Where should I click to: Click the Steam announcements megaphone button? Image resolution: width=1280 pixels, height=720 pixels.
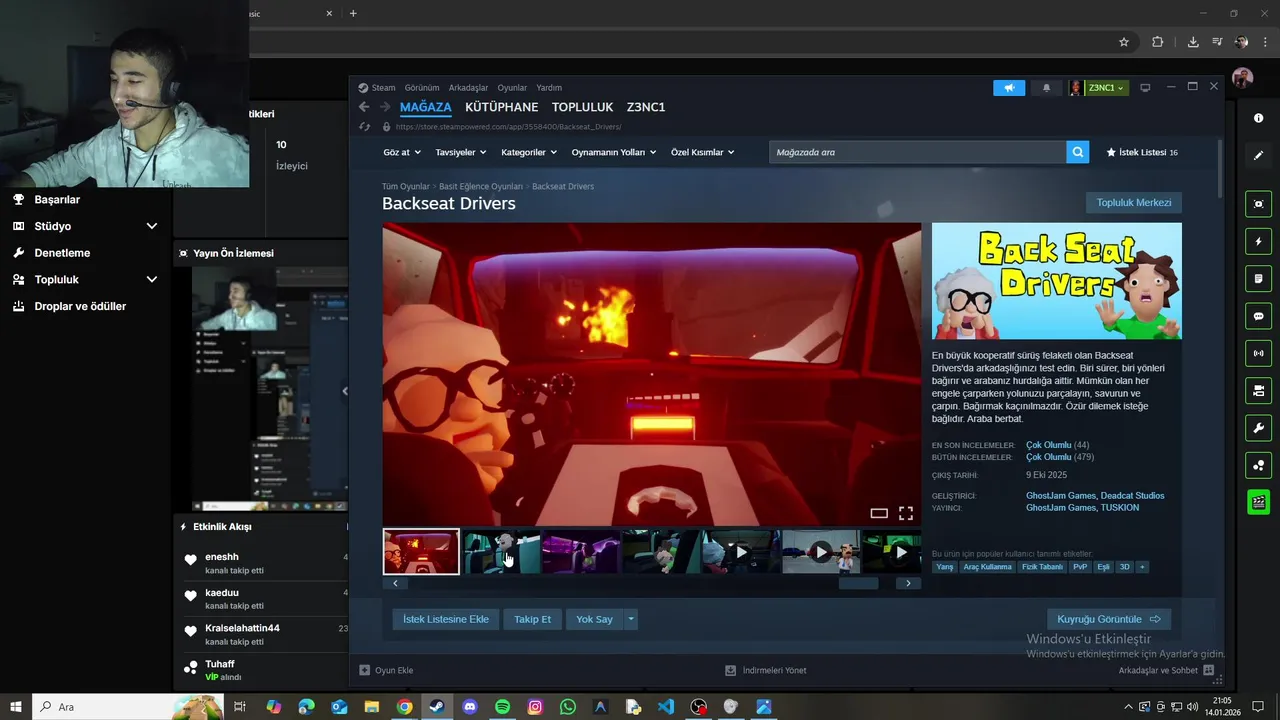pyautogui.click(x=1009, y=88)
